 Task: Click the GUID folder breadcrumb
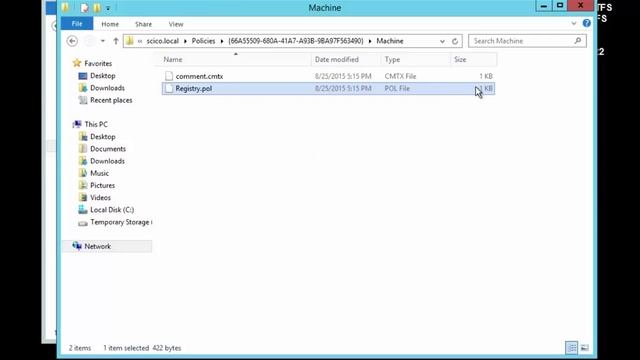coord(296,41)
